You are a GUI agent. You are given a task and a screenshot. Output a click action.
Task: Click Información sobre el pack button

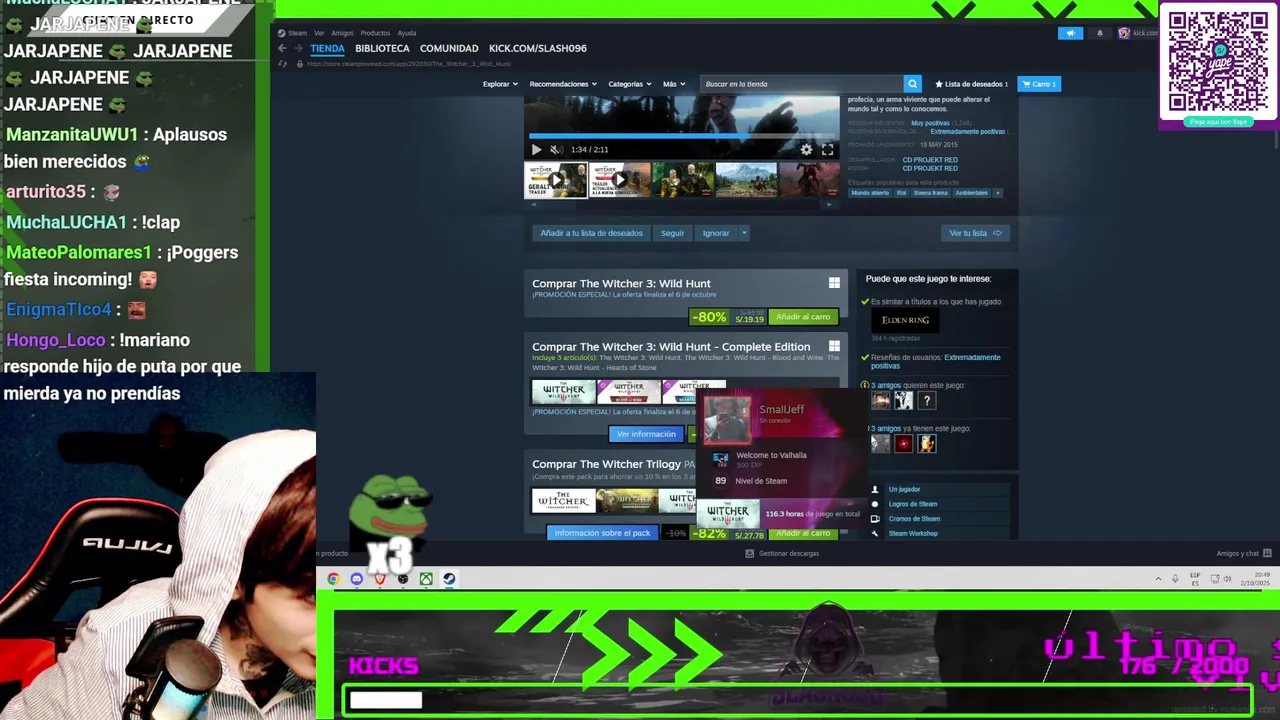point(602,533)
